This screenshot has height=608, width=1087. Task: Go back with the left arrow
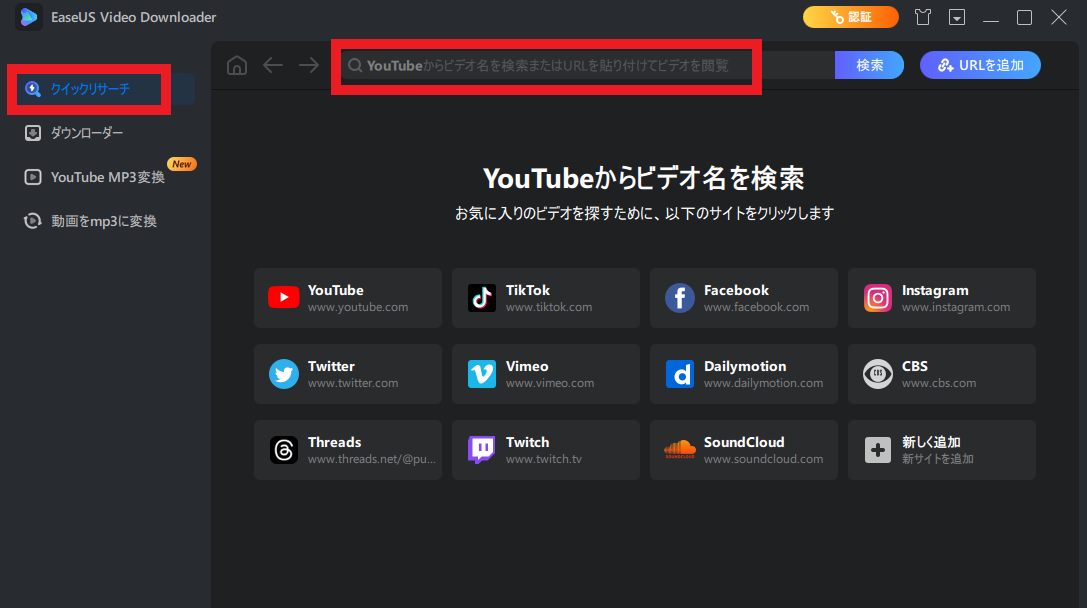(x=273, y=65)
